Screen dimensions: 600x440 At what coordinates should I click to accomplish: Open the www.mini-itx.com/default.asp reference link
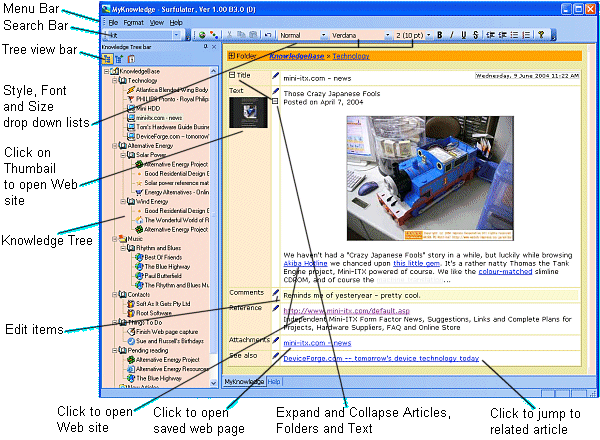(x=346, y=311)
